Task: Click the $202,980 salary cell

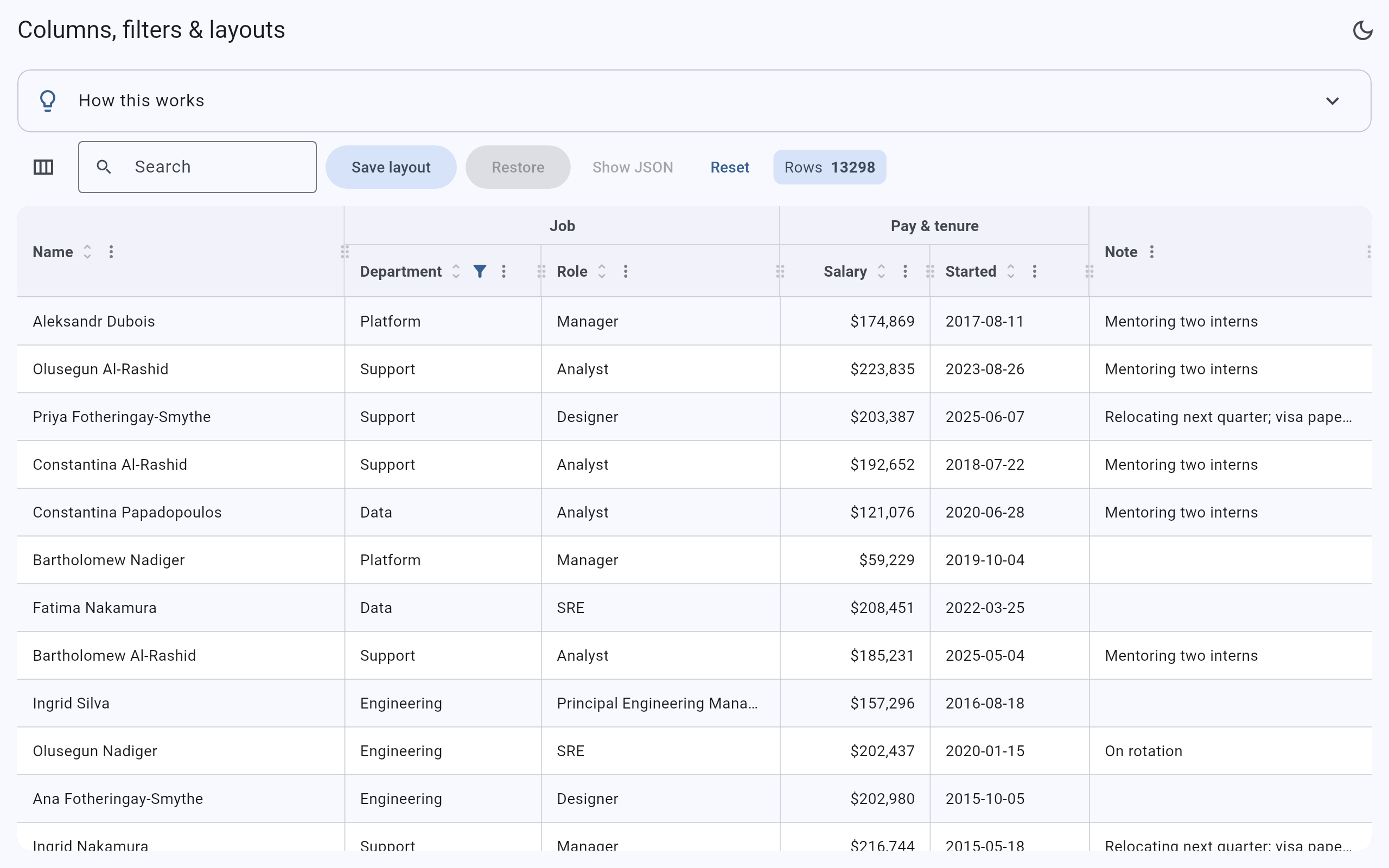Action: point(855,799)
